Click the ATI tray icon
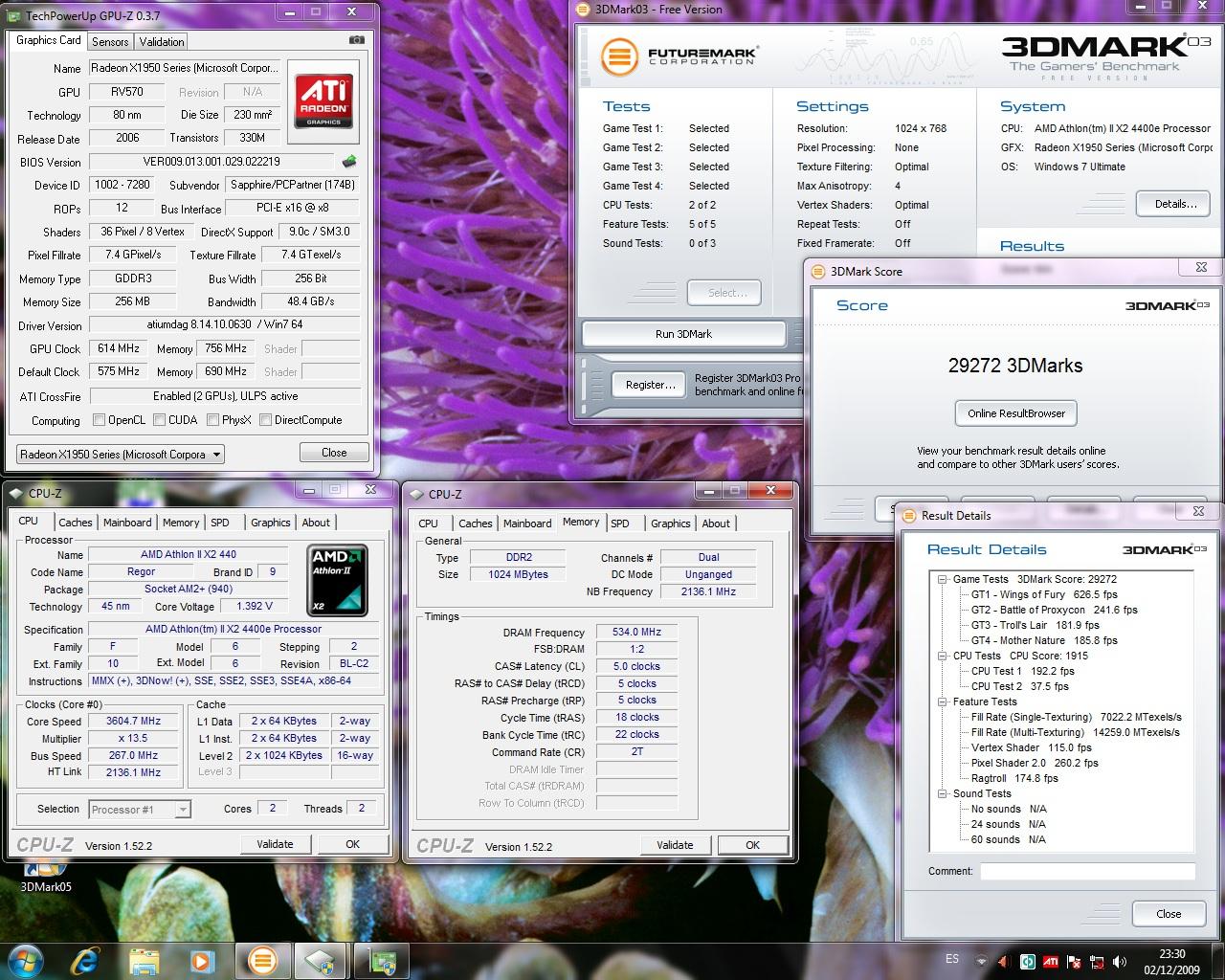The image size is (1225, 980). [x=1050, y=961]
